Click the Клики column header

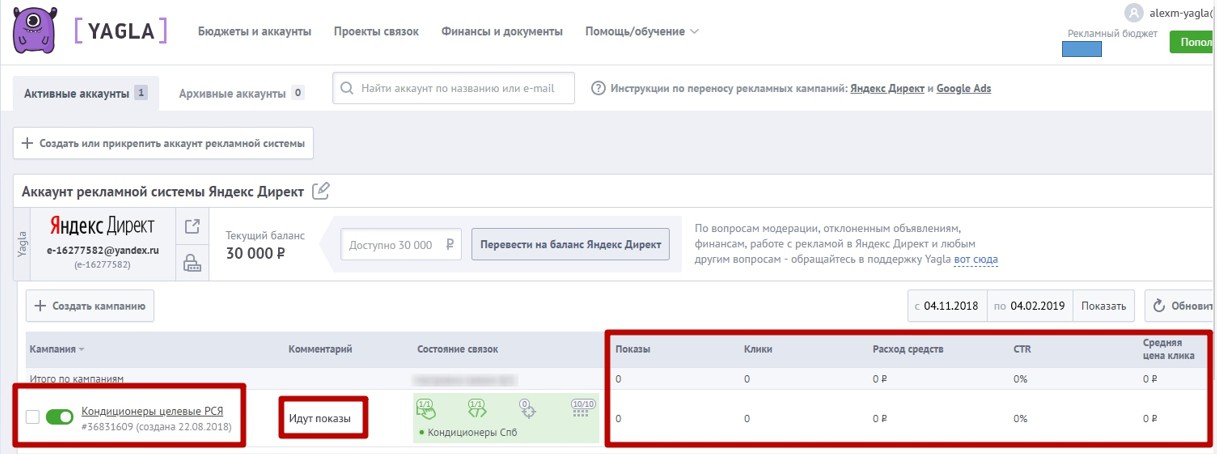pyautogui.click(x=758, y=349)
